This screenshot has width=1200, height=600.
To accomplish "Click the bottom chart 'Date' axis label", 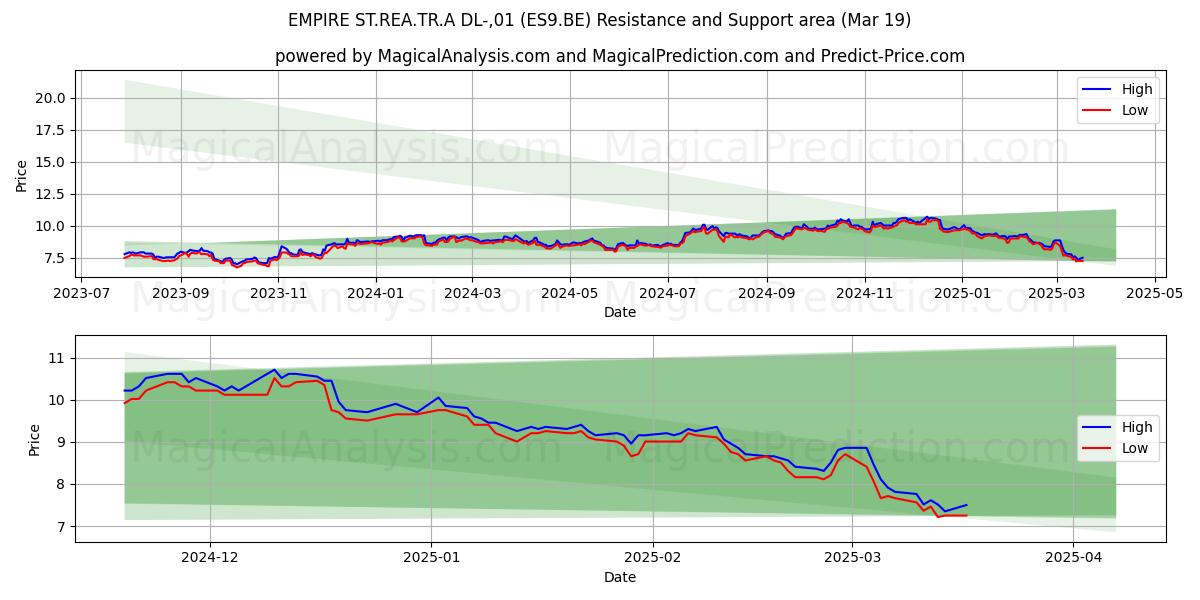I will pos(620,577).
